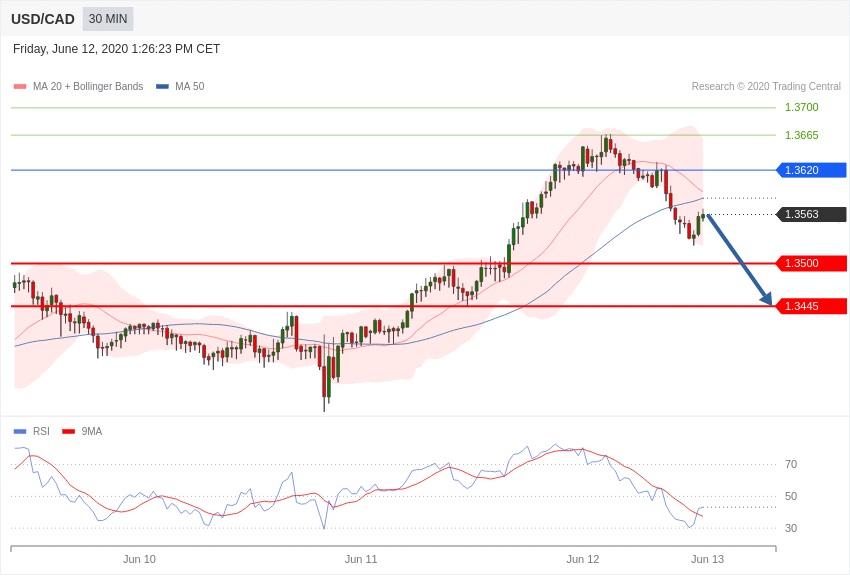Click the 30 MIN timeframe badge
The width and height of the screenshot is (850, 576).
click(x=108, y=19)
